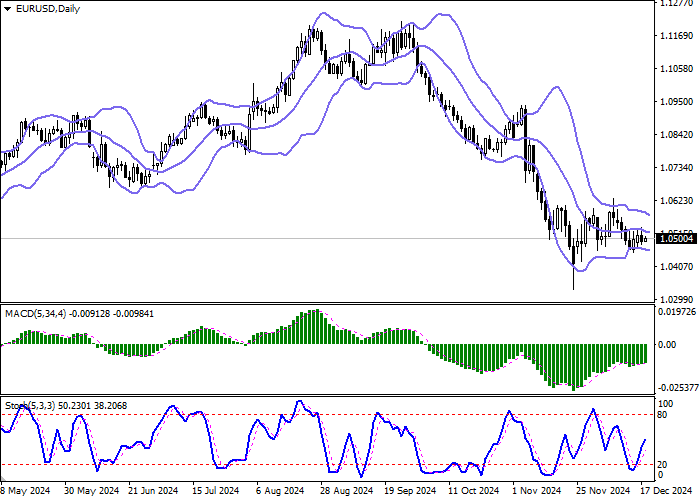Click the MACD 0.019726 axis value
Screen dimensions: 700x500
point(677,311)
